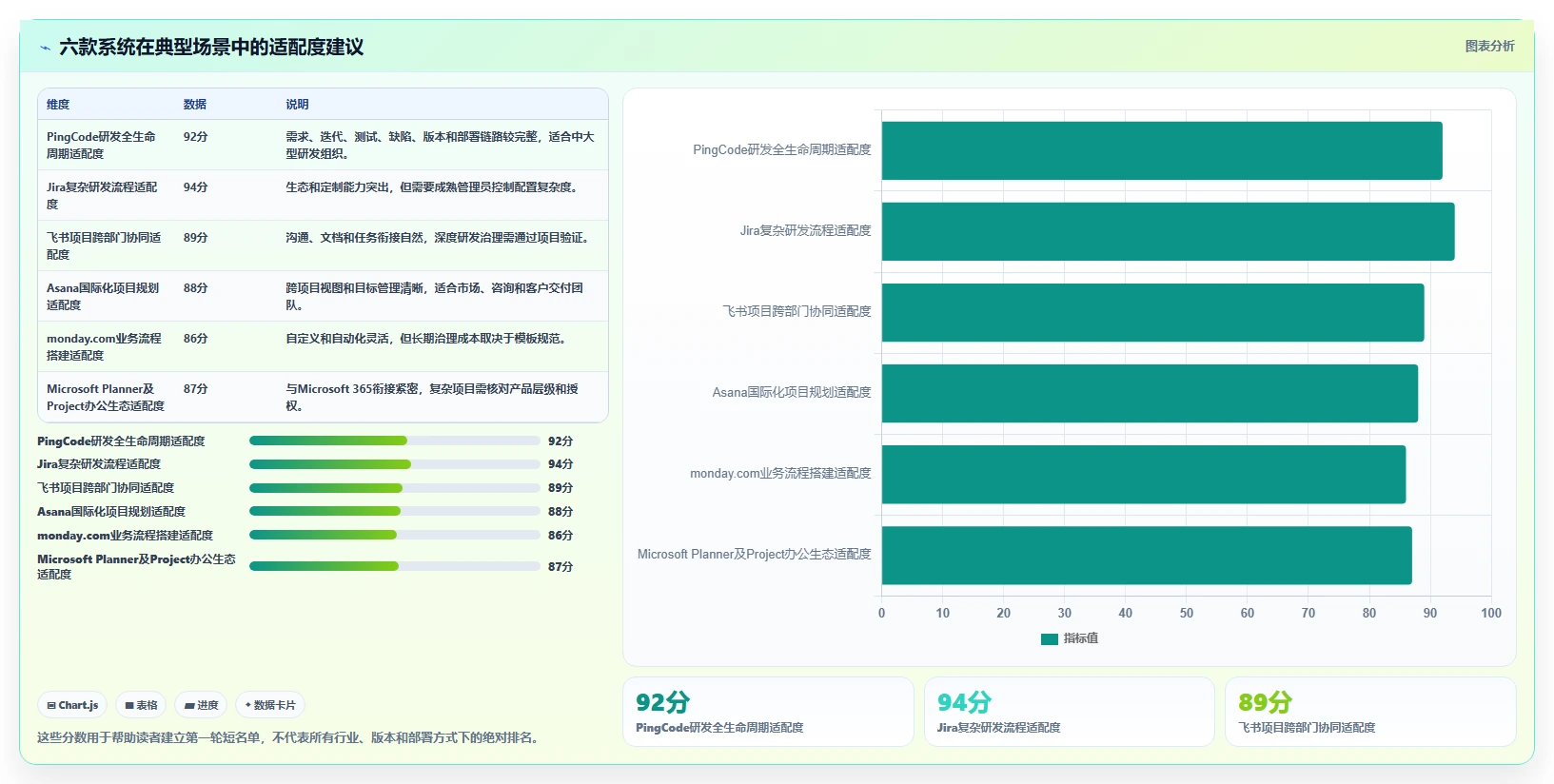Click description starting 跨项目视图和目标管理清晰
This screenshot has height=784, width=1554.
(434, 297)
